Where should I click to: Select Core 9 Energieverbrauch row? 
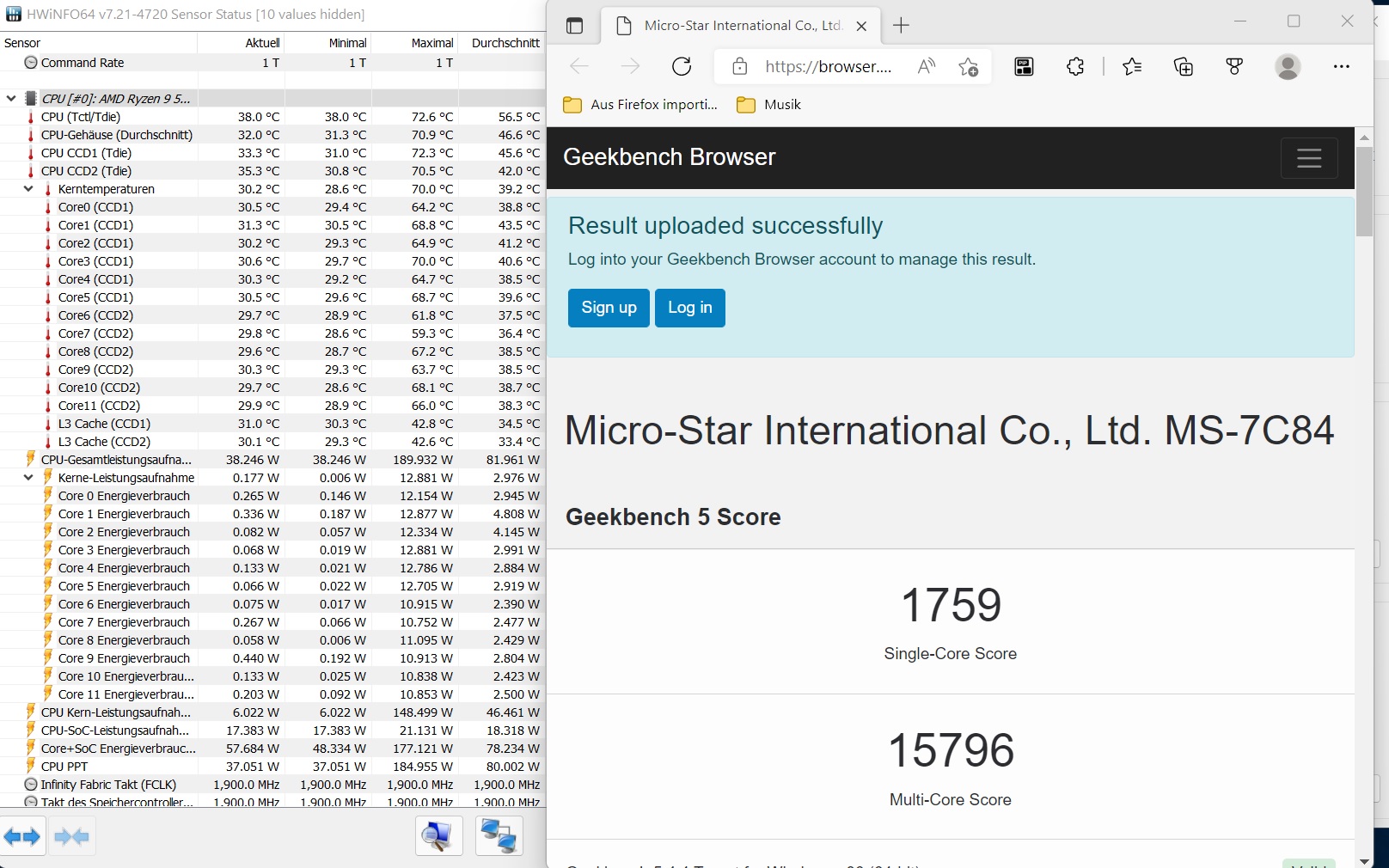click(272, 658)
